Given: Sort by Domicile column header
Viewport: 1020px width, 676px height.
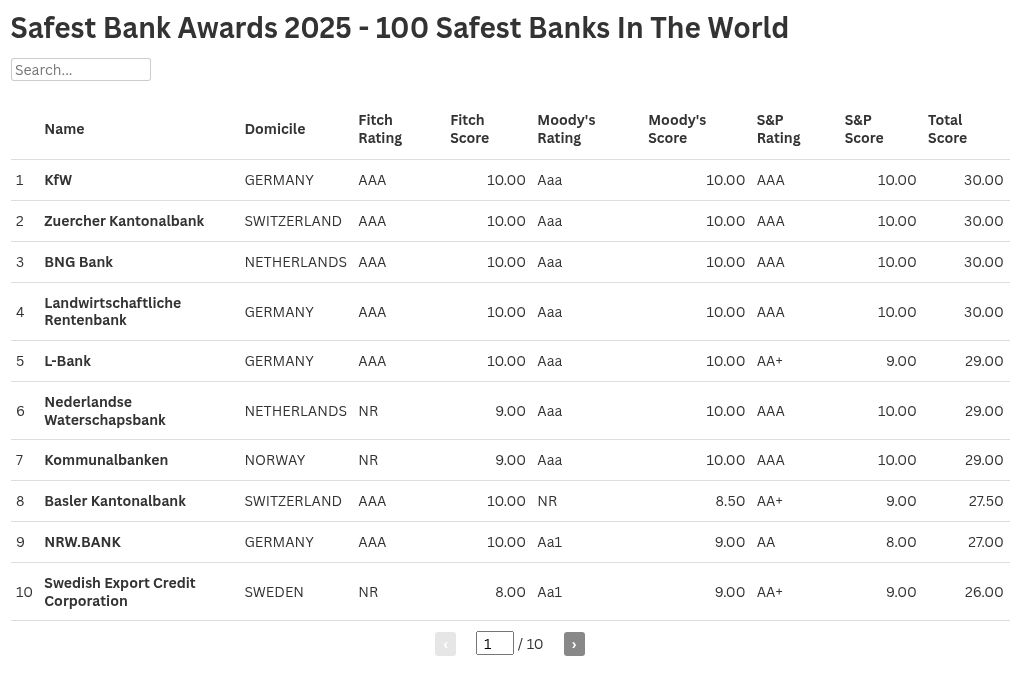Looking at the screenshot, I should [x=275, y=129].
